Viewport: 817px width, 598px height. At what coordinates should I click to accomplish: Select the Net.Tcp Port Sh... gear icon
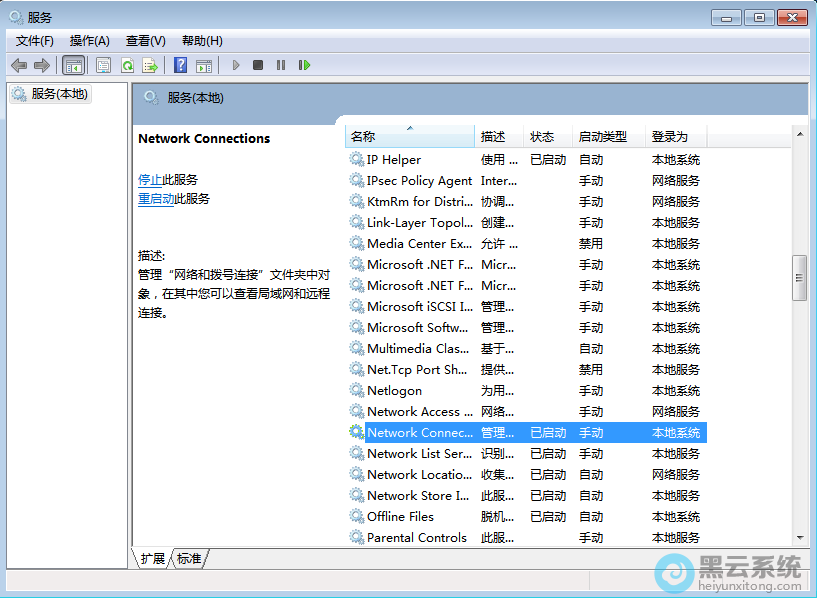coord(356,369)
